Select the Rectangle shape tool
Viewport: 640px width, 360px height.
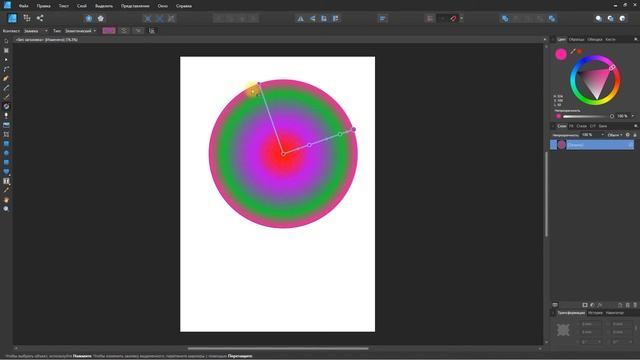(x=6, y=144)
